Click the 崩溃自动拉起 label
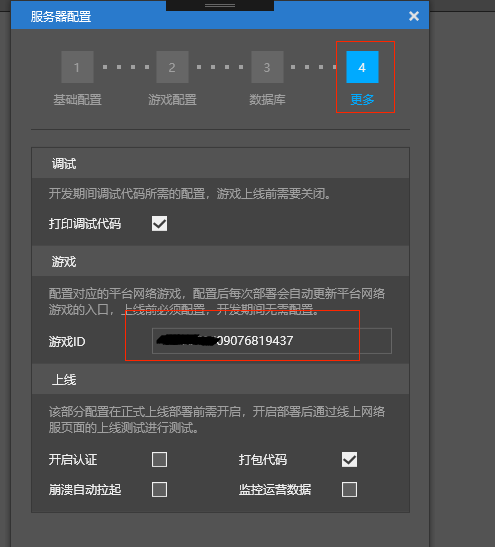 click(85, 489)
